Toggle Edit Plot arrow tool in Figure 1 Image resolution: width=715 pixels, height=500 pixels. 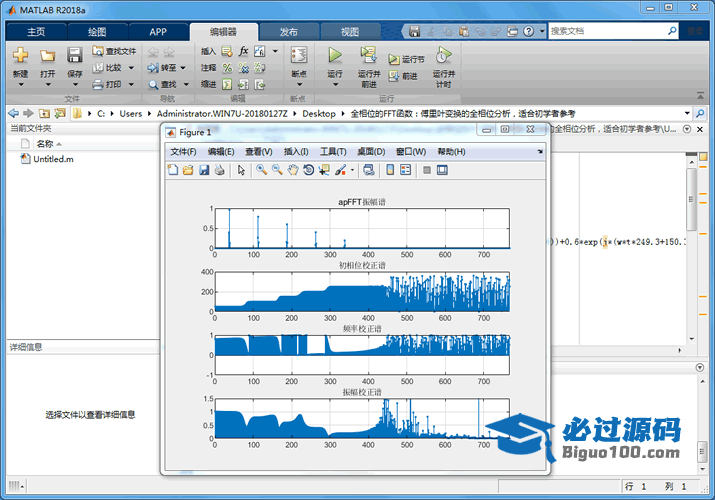[x=241, y=170]
